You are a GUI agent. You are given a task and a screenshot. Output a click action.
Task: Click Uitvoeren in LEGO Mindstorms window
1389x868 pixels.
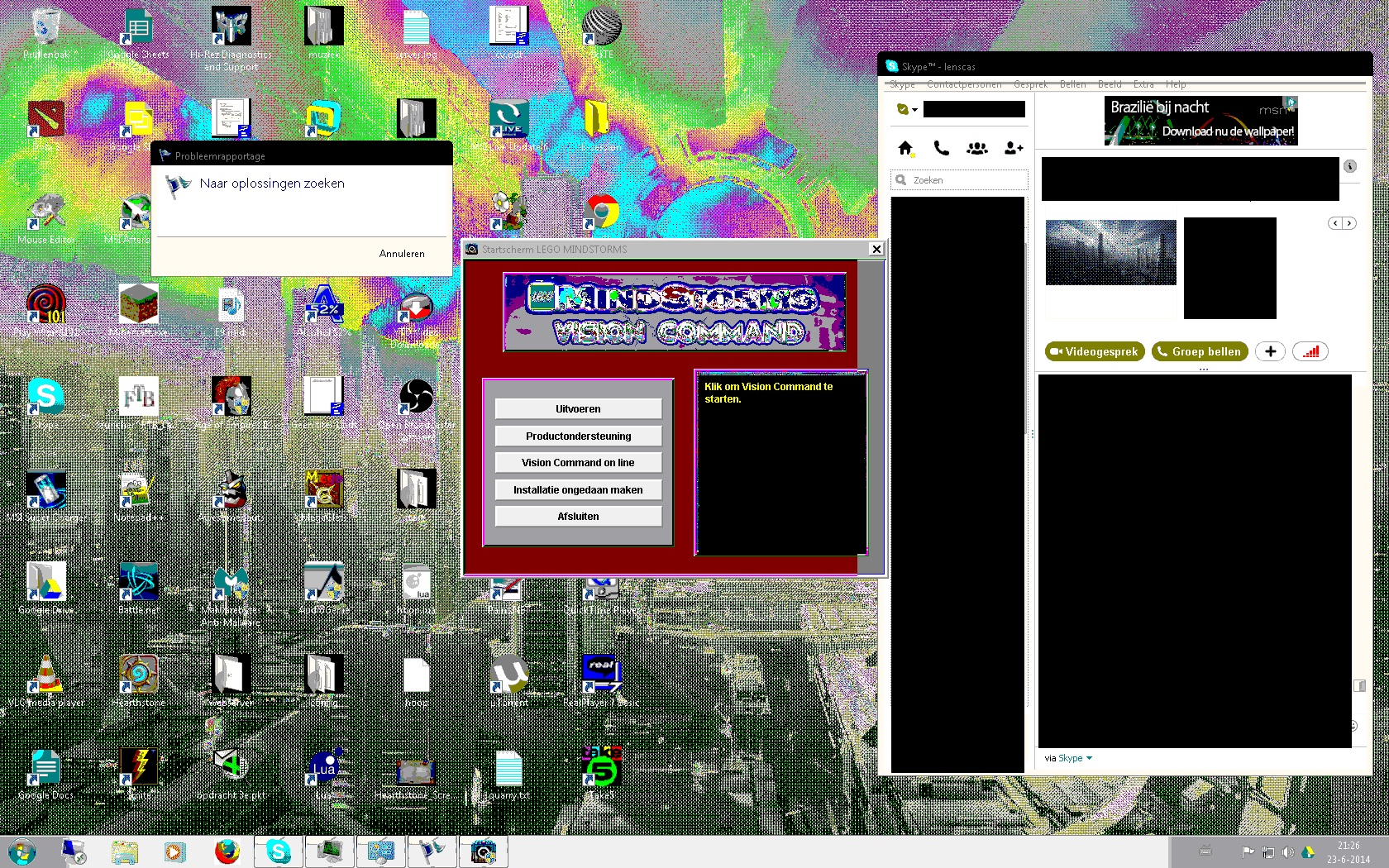point(578,409)
